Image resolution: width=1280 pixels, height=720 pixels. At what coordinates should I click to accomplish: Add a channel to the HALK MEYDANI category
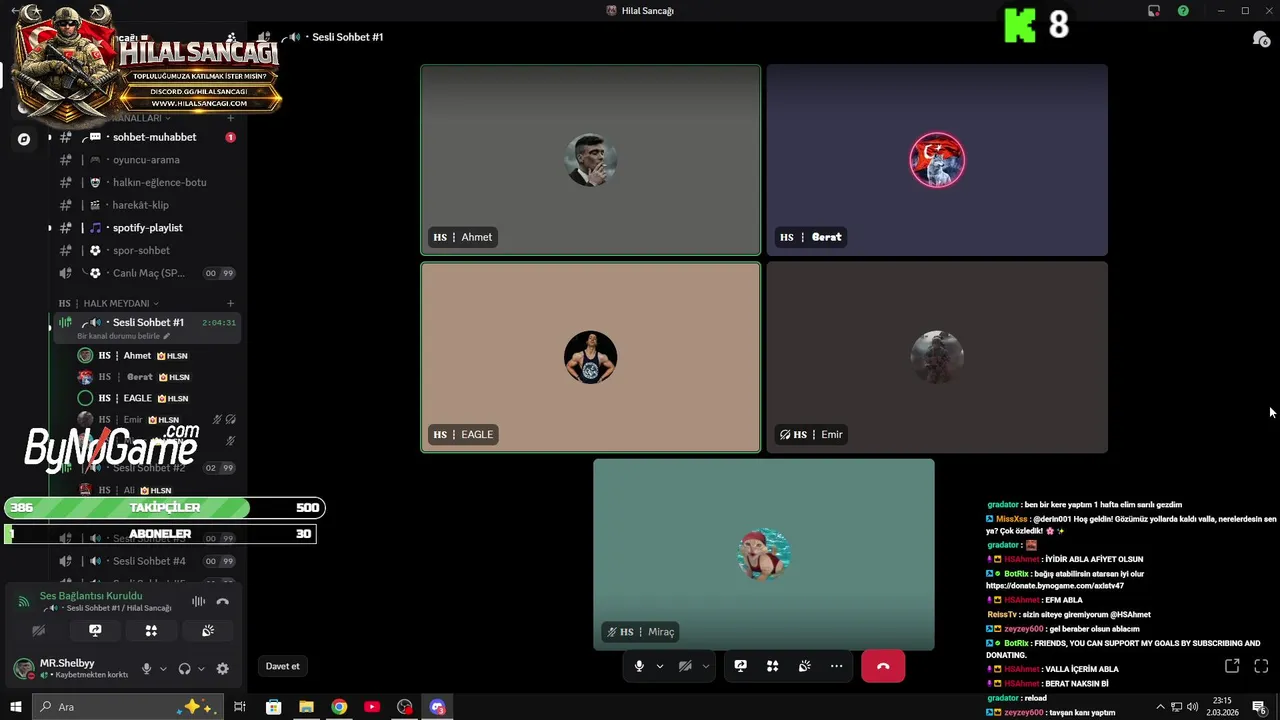[230, 303]
